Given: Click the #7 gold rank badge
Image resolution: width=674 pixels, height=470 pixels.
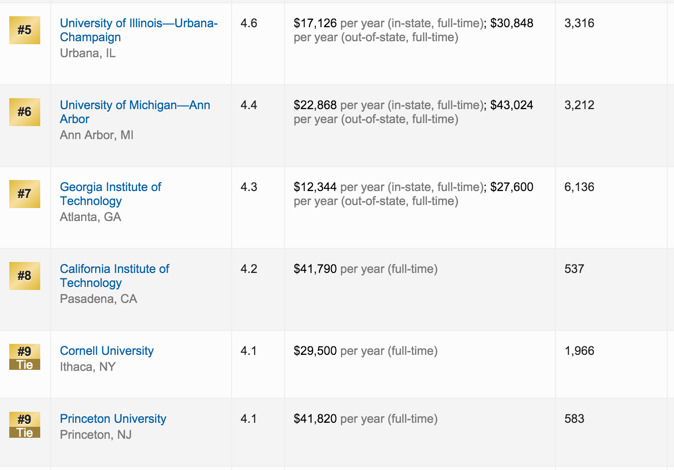Looking at the screenshot, I should (x=25, y=194).
